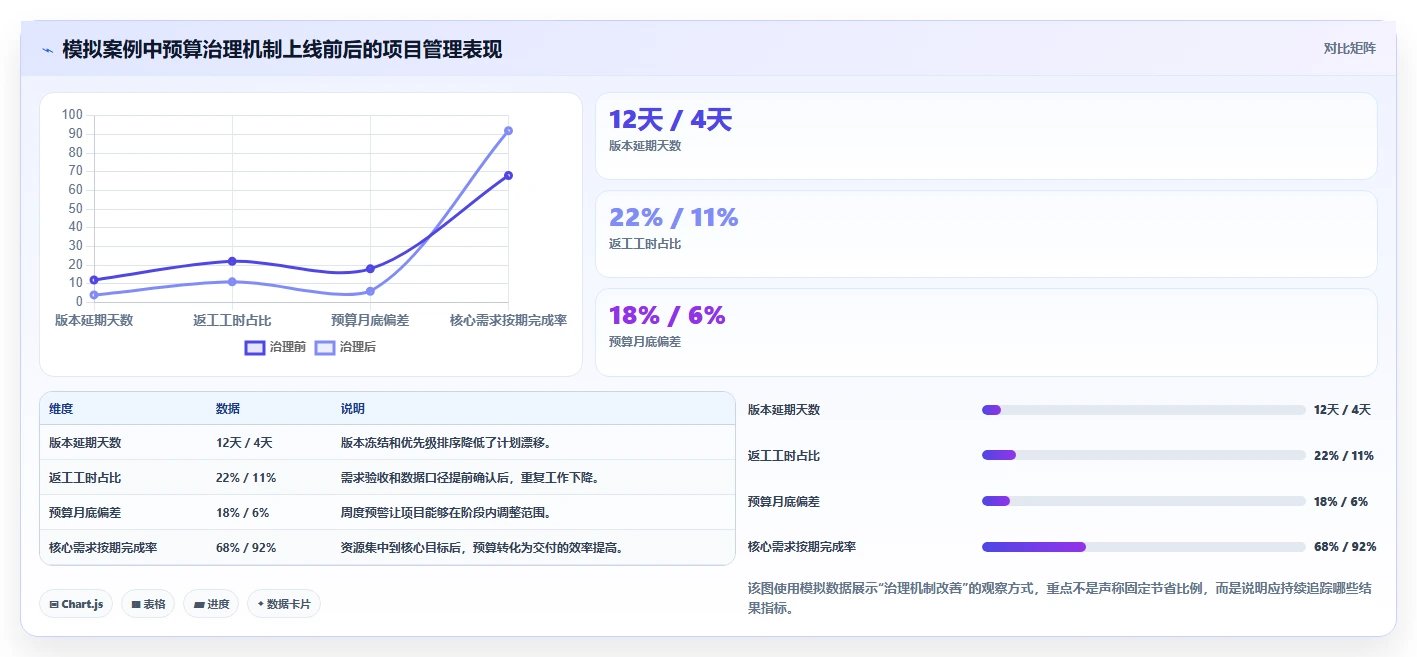Viewport: 1417px width, 657px height.
Task: Click the lightning icon beside the title
Action: tap(47, 49)
